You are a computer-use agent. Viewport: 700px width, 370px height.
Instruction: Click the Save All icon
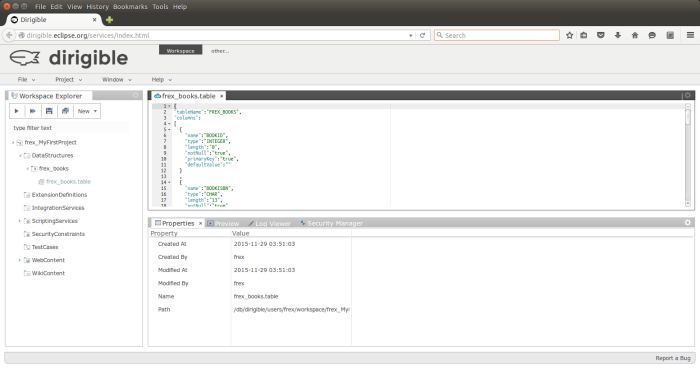65,111
